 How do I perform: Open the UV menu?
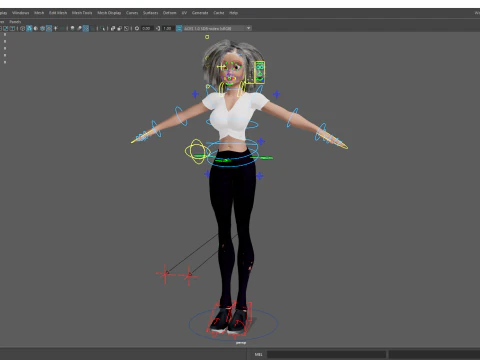click(x=184, y=13)
